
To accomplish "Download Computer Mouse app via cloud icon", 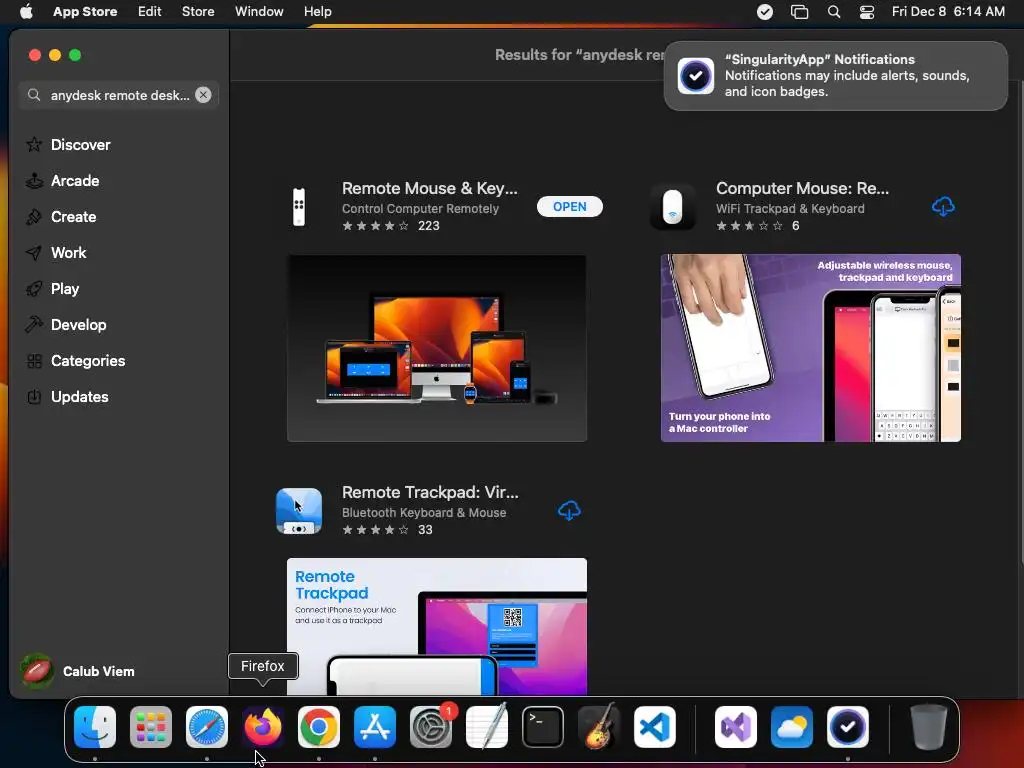I will [943, 206].
